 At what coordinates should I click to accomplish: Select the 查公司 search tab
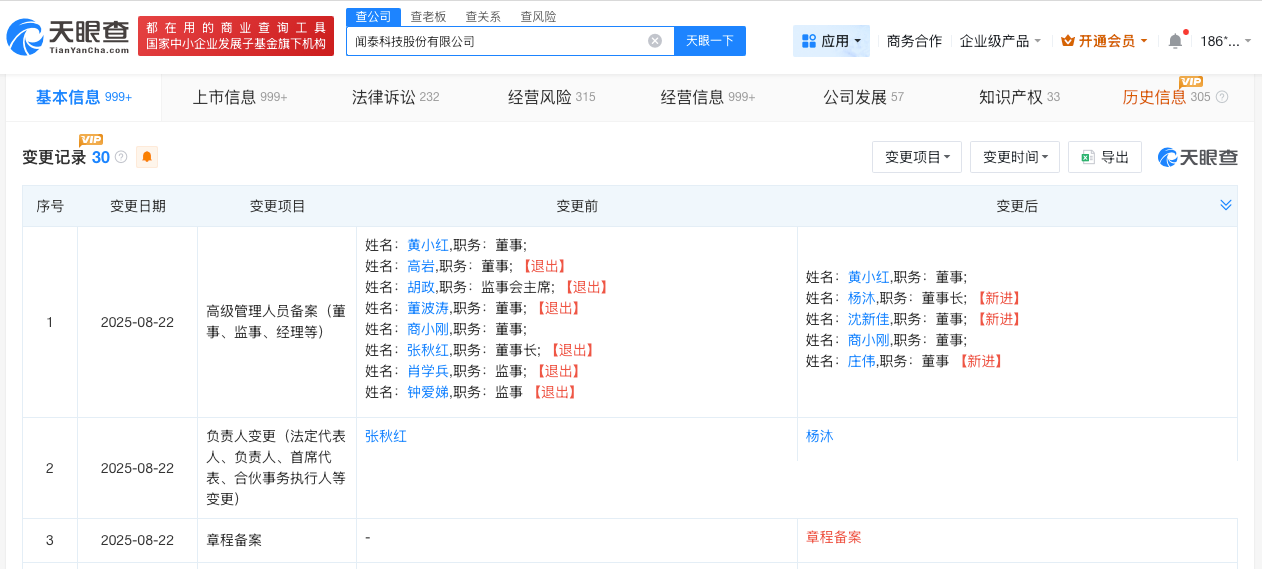[x=373, y=16]
